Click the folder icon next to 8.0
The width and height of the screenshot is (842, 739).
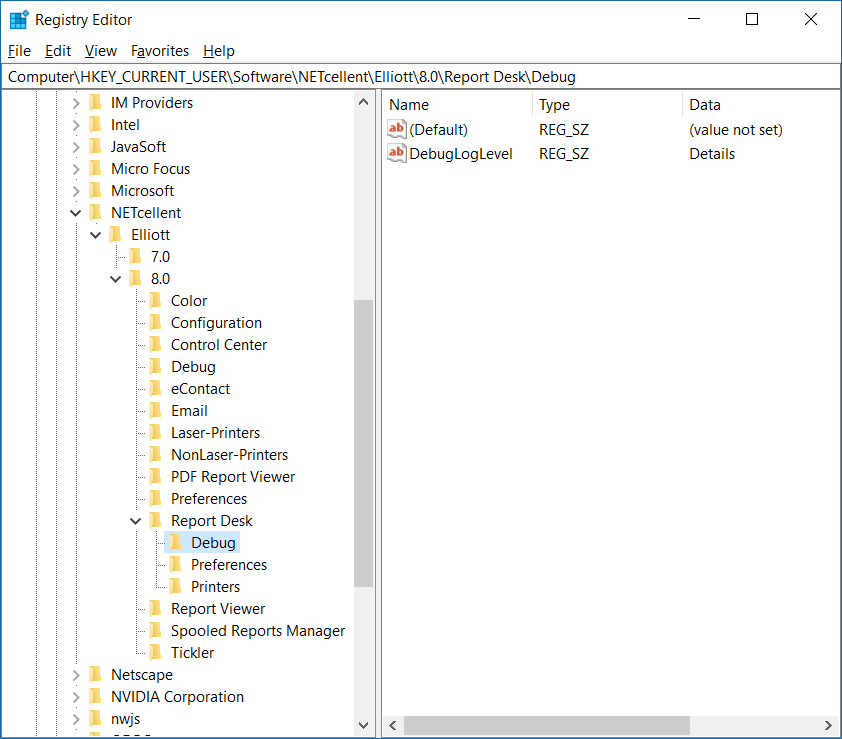tap(135, 278)
